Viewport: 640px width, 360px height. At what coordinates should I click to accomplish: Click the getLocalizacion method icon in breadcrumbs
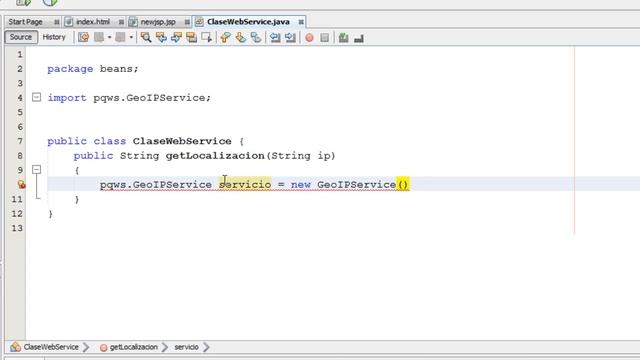[x=103, y=347]
